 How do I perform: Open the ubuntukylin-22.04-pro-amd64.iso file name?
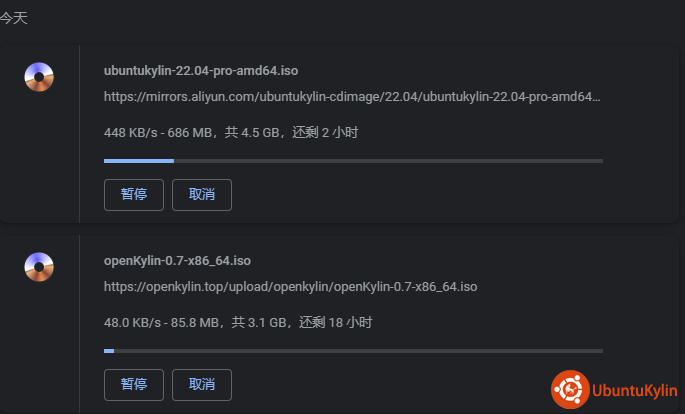click(x=201, y=71)
